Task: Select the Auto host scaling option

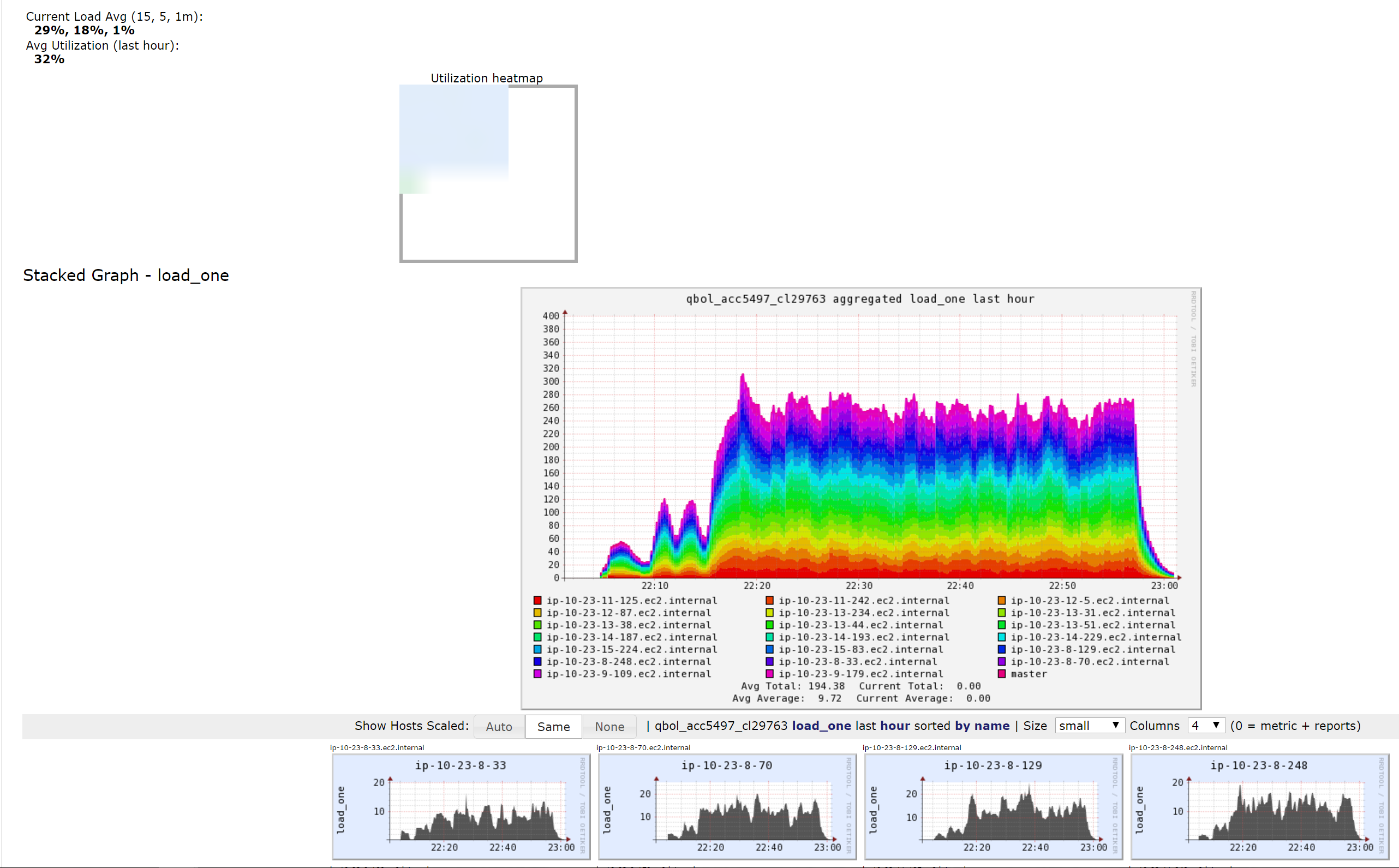Action: pyautogui.click(x=498, y=726)
